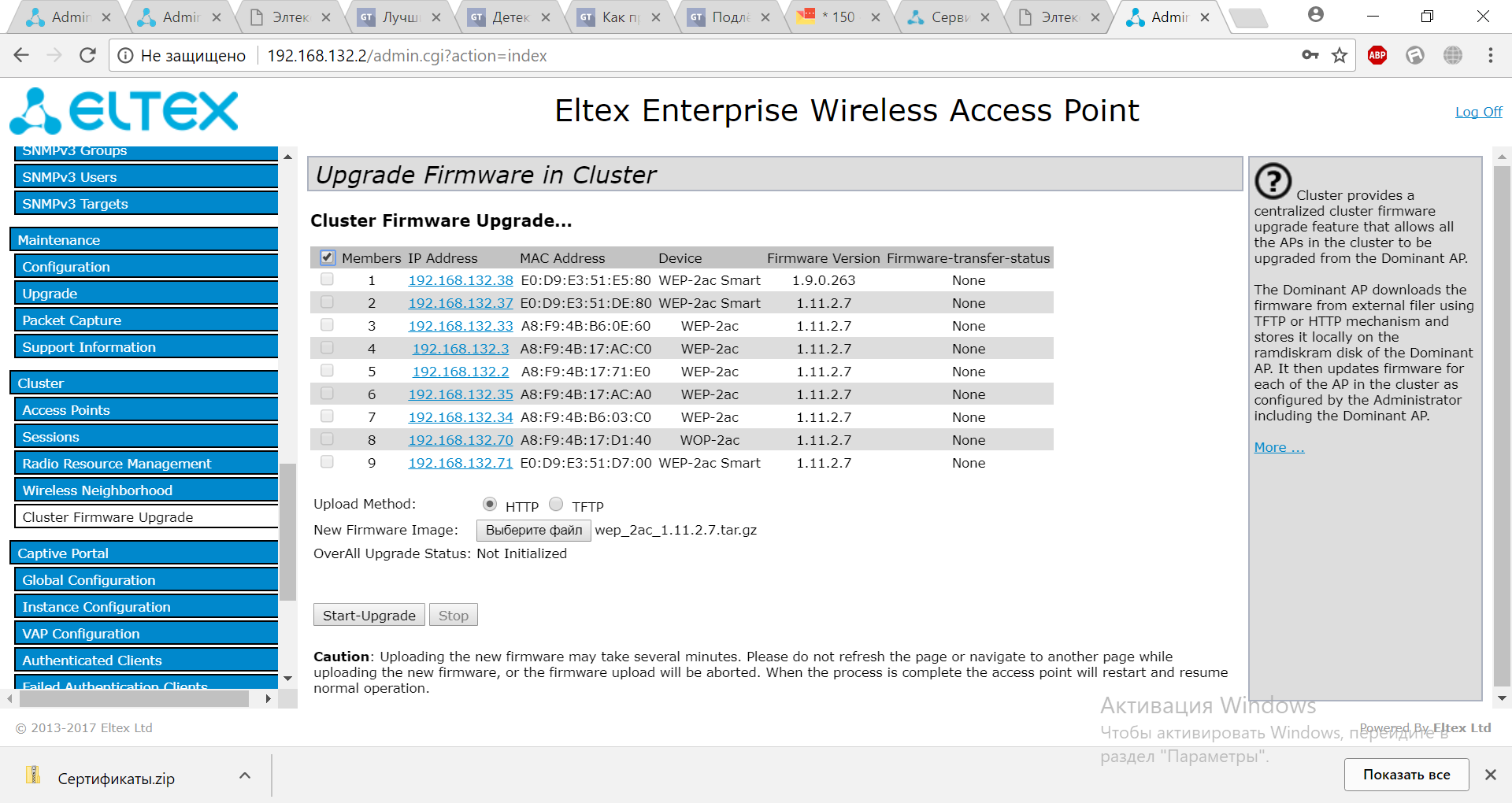Expand options for the Сертификаты.zip download
The height and width of the screenshot is (803, 1512).
[x=245, y=775]
